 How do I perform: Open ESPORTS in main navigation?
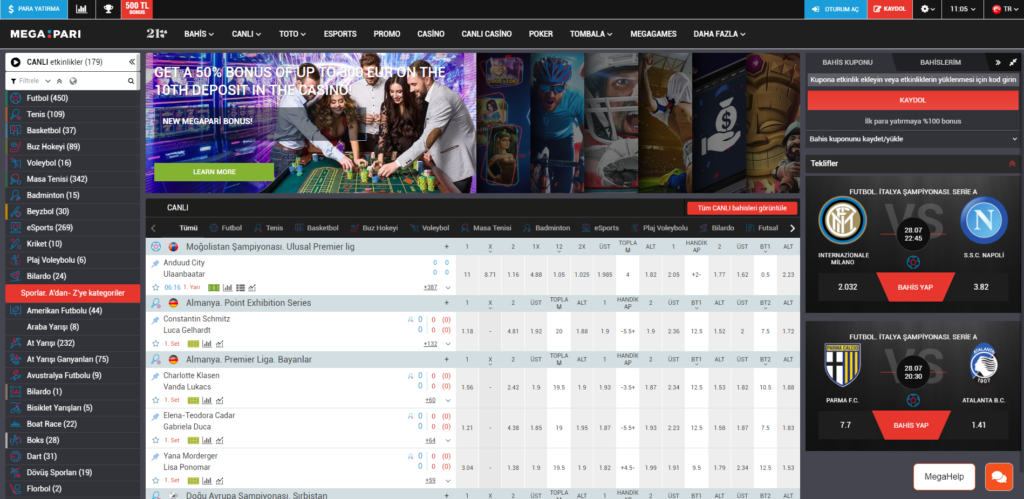click(x=340, y=34)
